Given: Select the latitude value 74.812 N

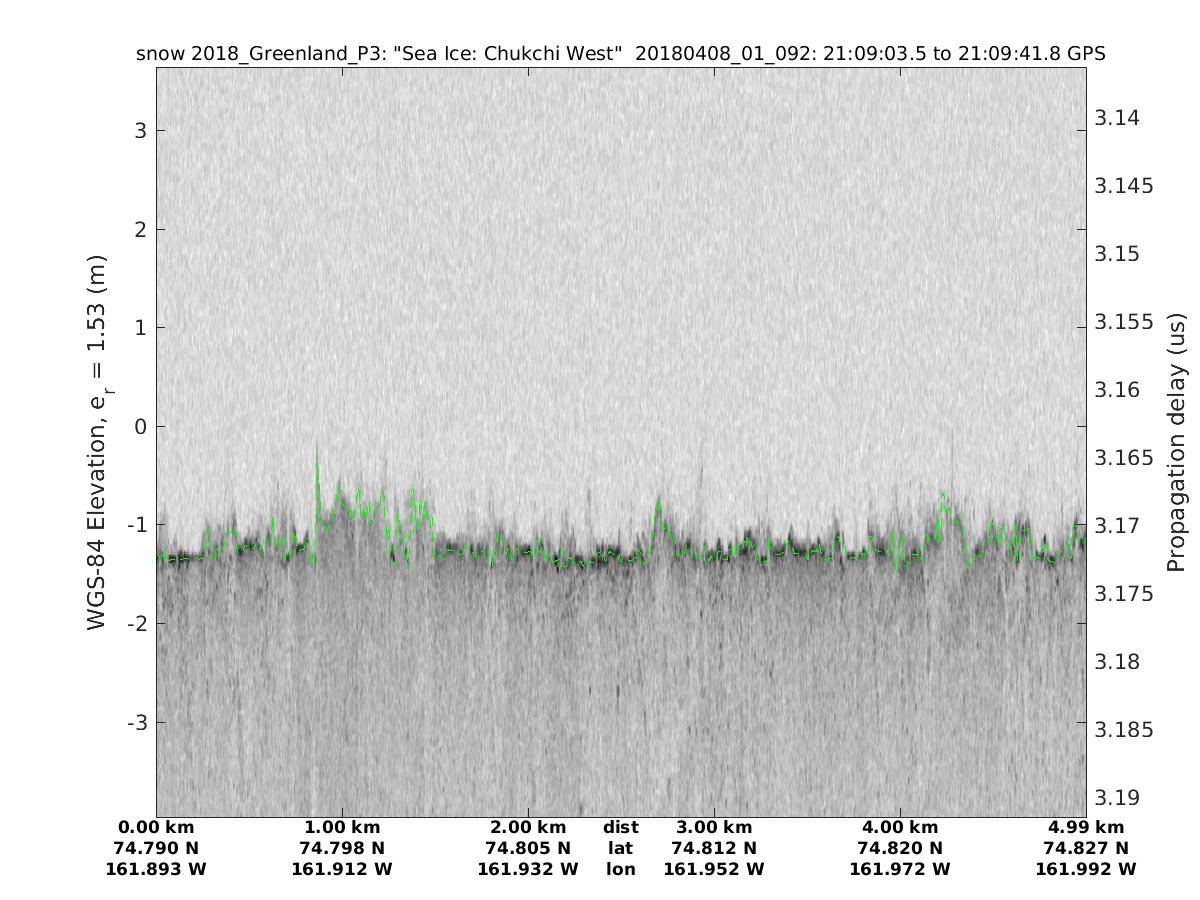Looking at the screenshot, I should (714, 848).
